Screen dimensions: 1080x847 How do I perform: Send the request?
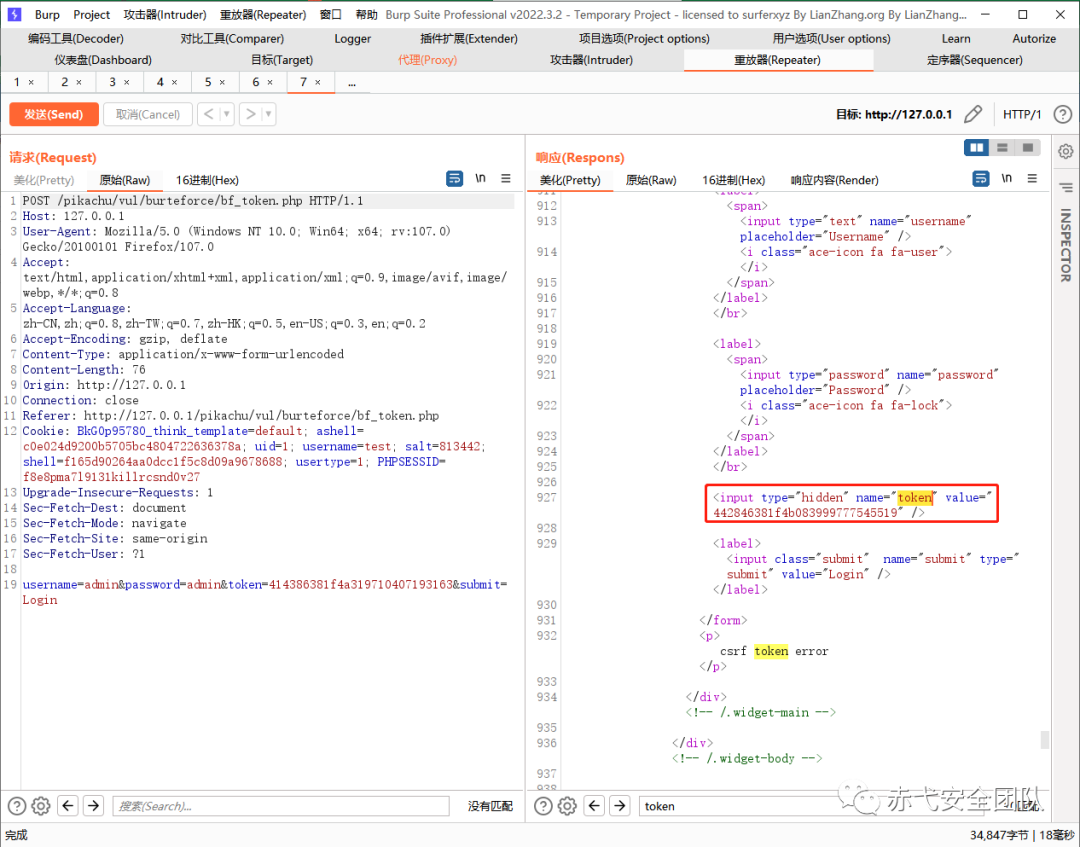(54, 114)
